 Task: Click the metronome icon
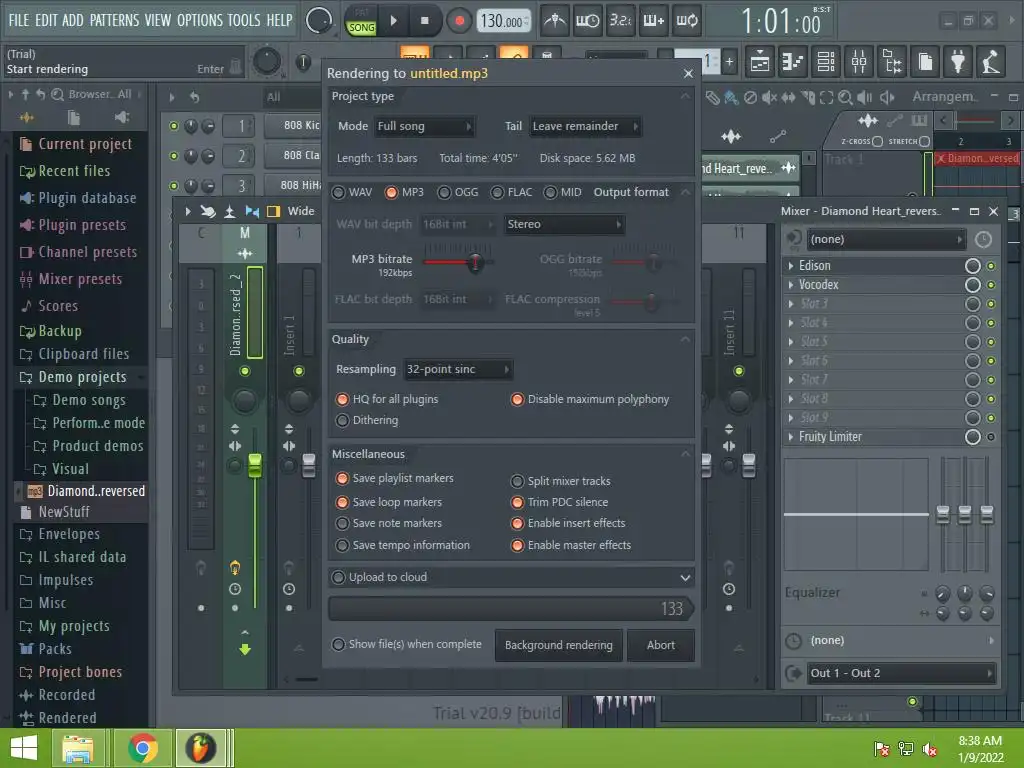click(x=554, y=20)
